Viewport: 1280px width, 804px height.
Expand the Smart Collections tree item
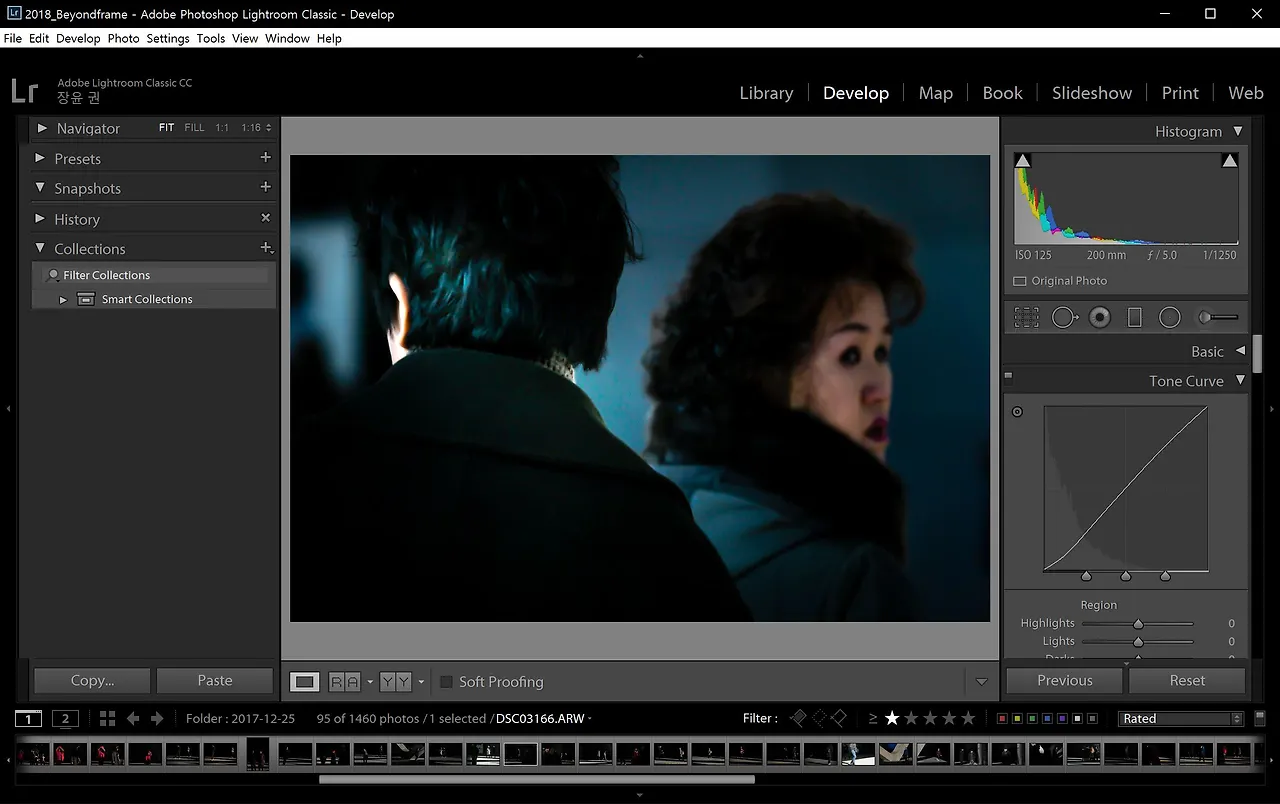coord(63,299)
